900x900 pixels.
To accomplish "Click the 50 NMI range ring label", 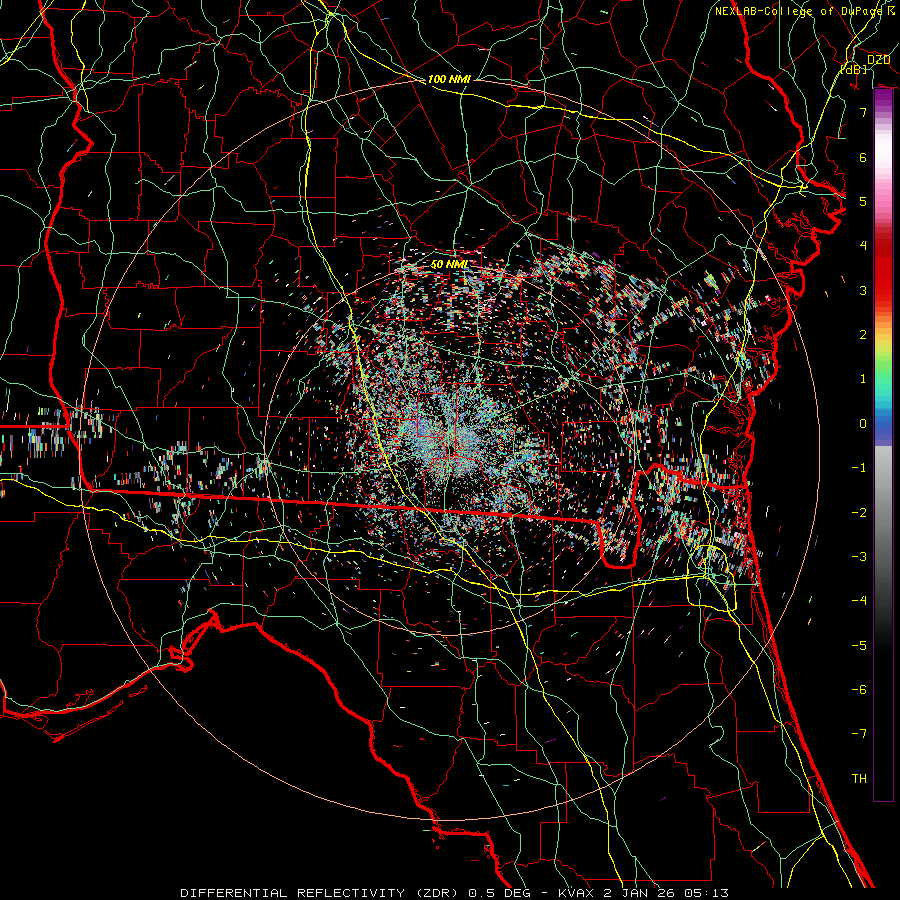I will tap(449, 264).
